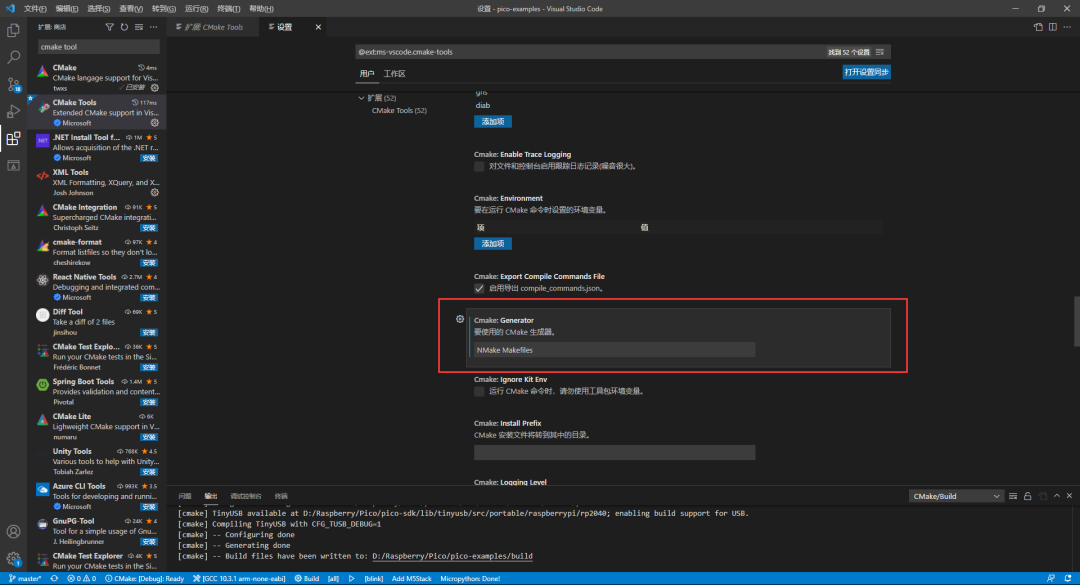Switch to the 工作区 settings tab

click(x=395, y=74)
